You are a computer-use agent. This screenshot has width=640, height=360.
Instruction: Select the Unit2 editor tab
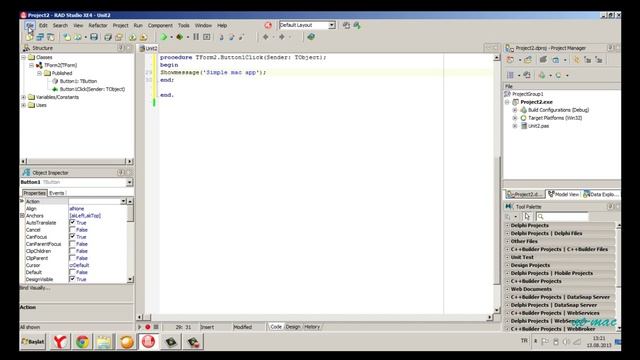coord(148,48)
